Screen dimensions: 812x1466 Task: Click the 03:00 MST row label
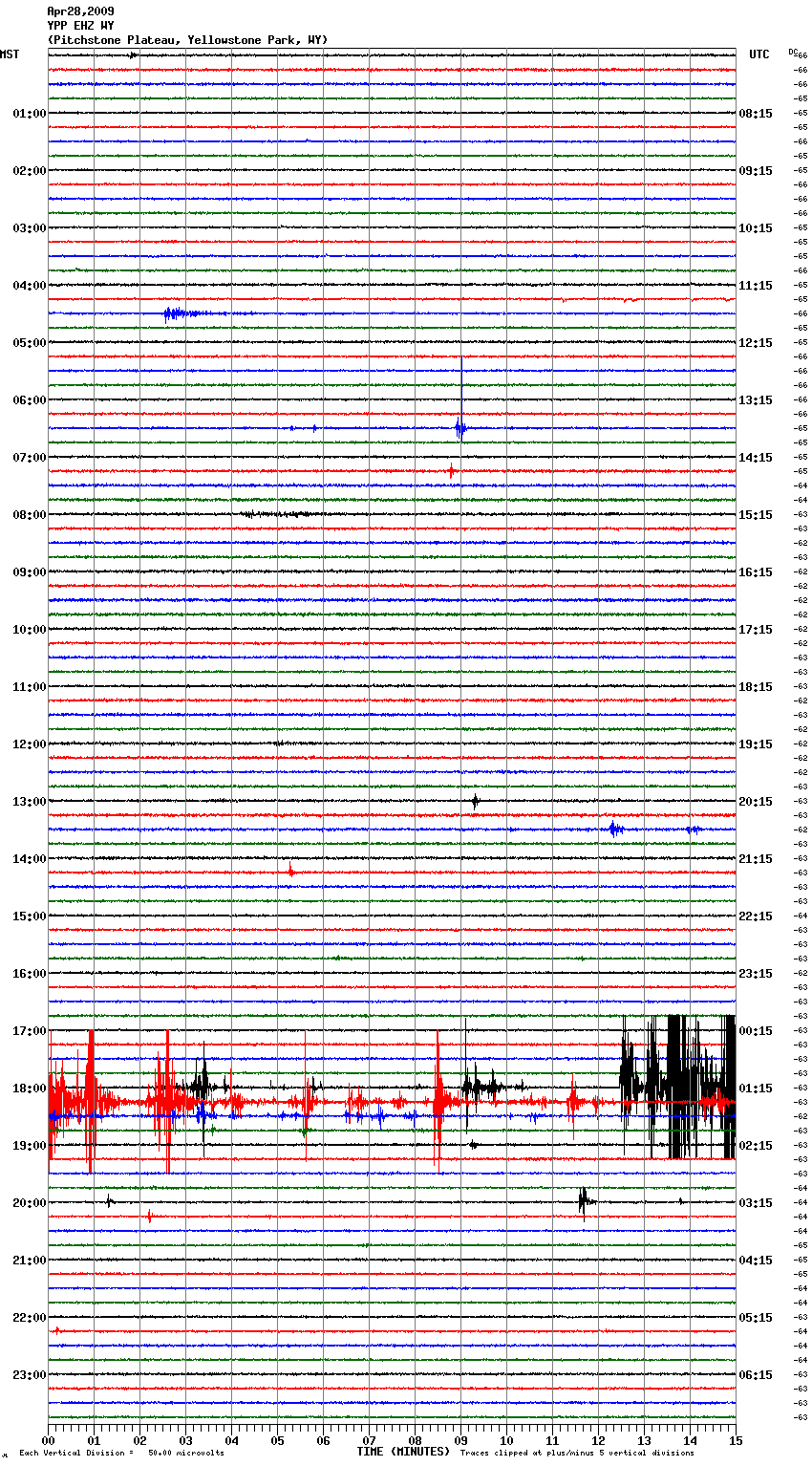29,228
